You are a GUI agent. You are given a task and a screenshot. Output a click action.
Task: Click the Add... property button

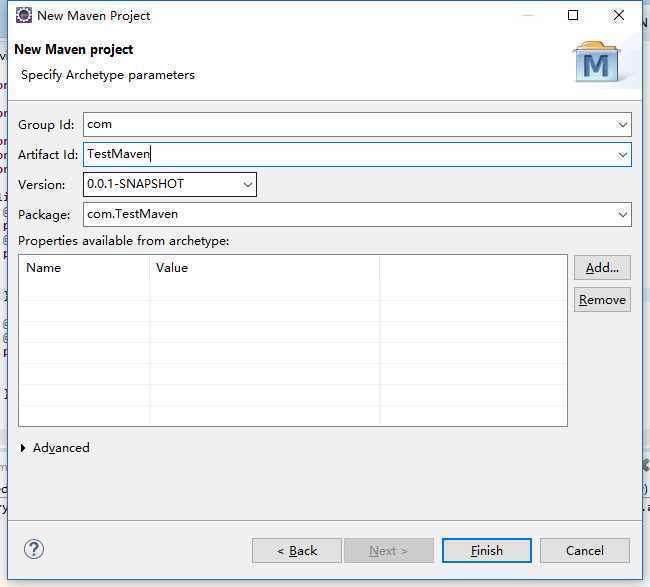click(602, 268)
